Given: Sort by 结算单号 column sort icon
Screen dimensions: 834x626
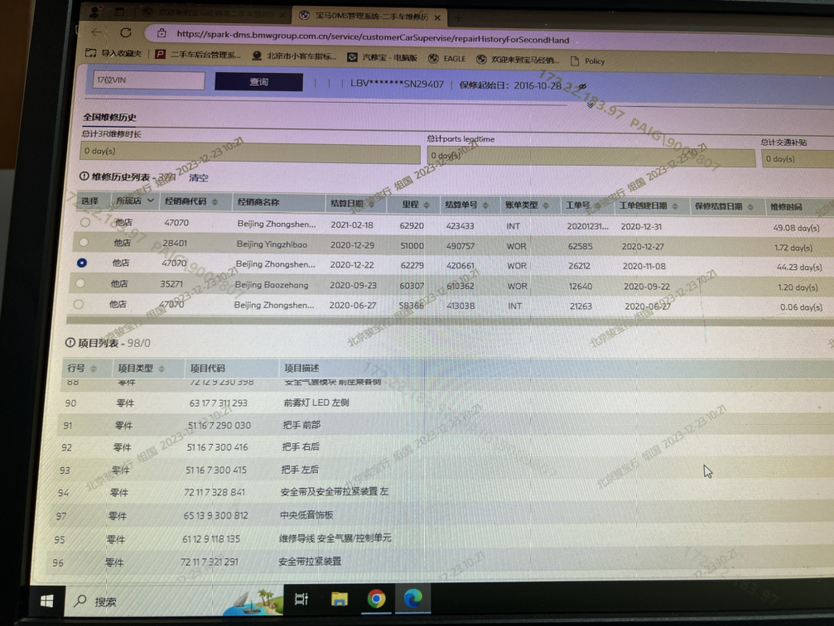Looking at the screenshot, I should click(486, 205).
